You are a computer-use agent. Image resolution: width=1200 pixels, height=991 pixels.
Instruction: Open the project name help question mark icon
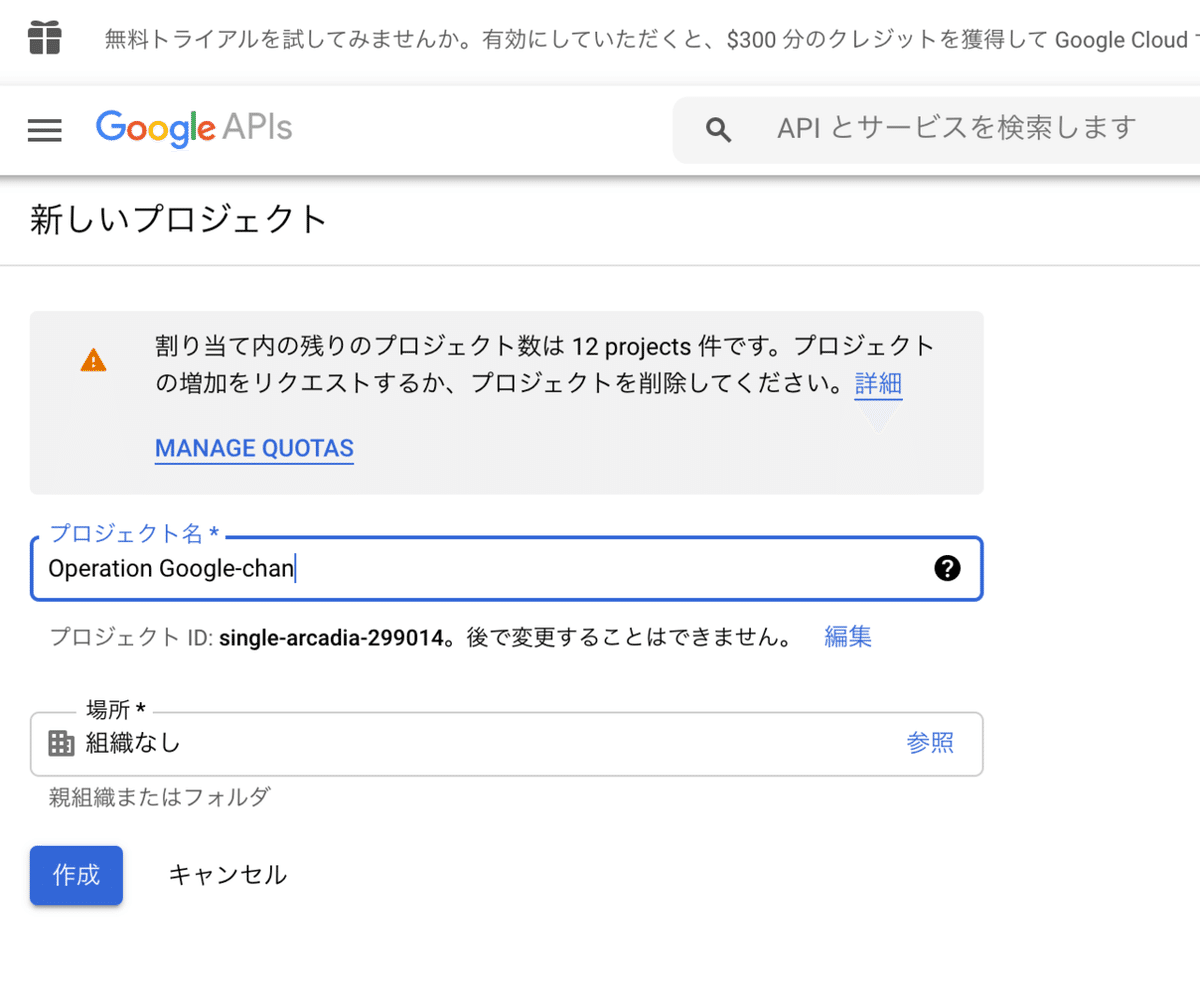pyautogui.click(x=947, y=568)
